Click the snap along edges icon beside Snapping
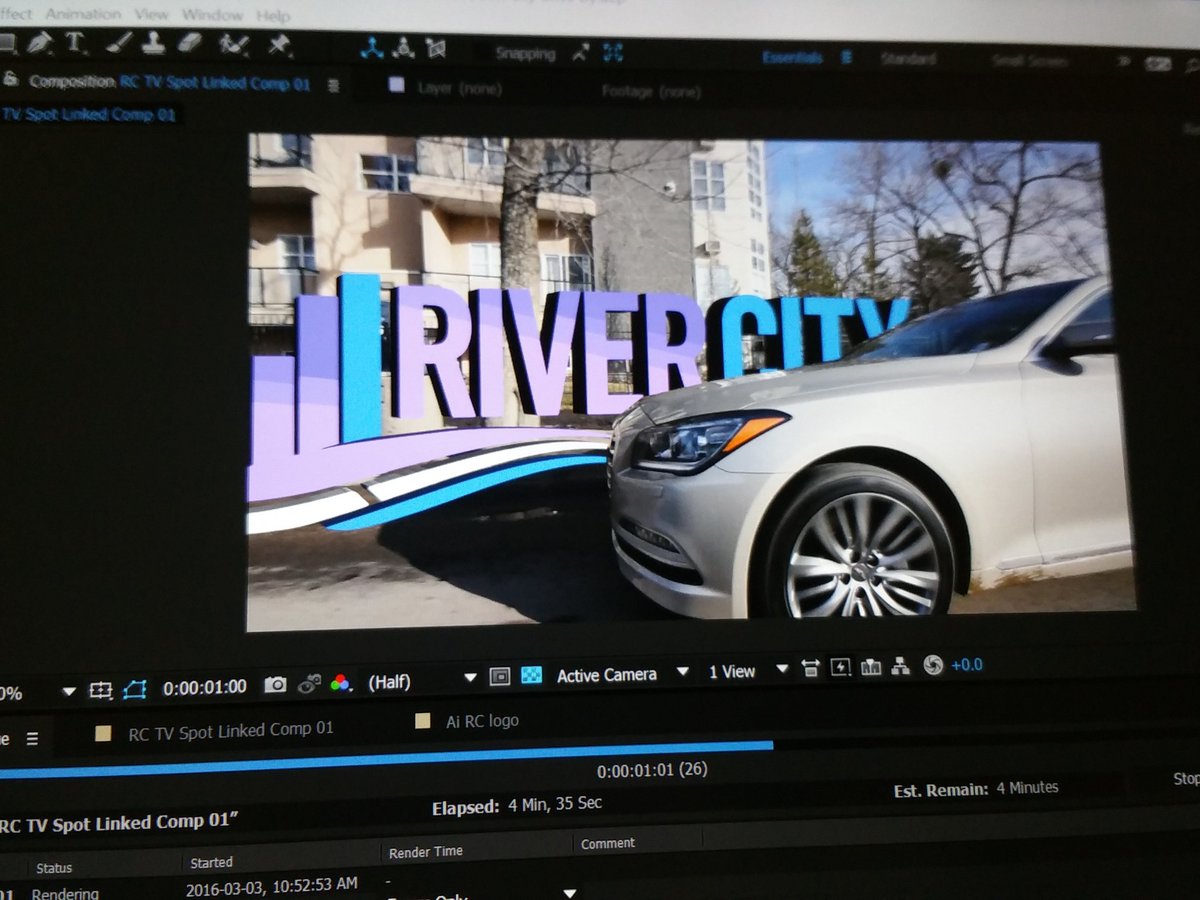1200x900 pixels. click(581, 52)
